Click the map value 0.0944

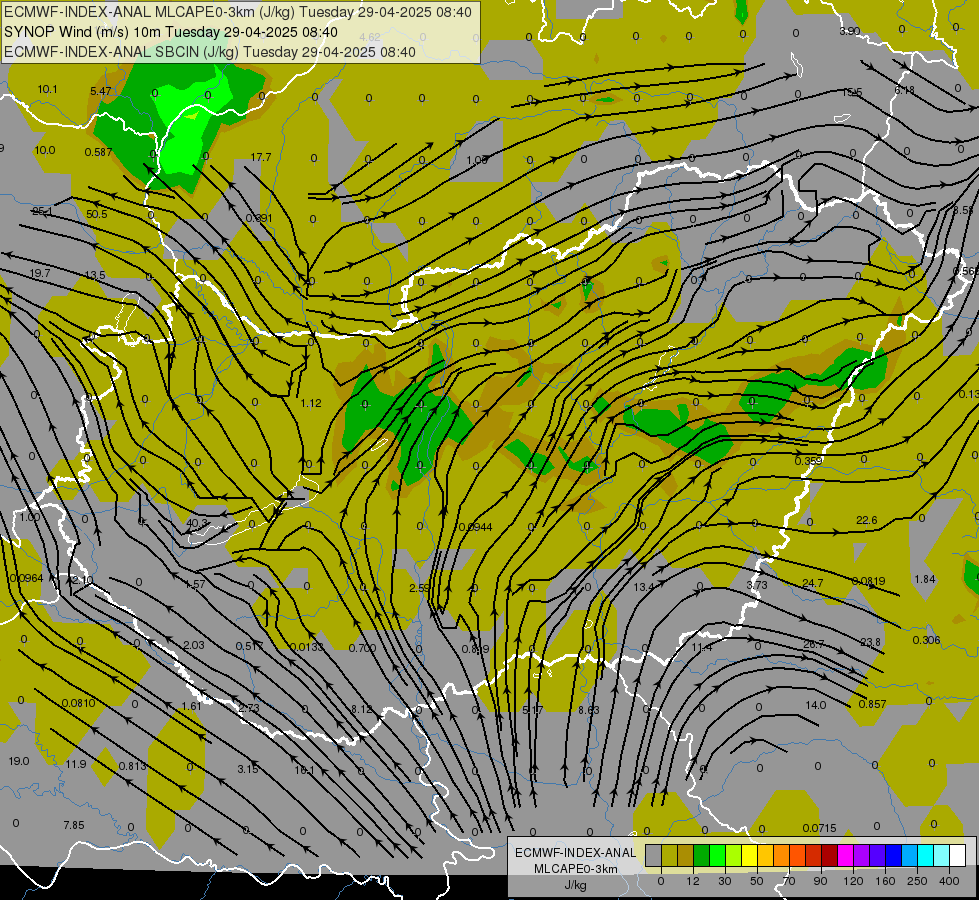coord(476,527)
